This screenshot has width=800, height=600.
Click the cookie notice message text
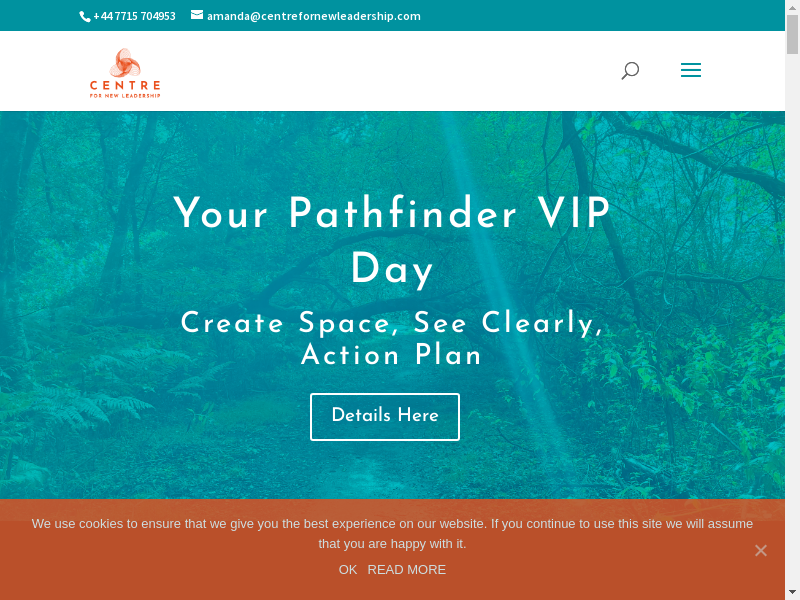(x=392, y=533)
